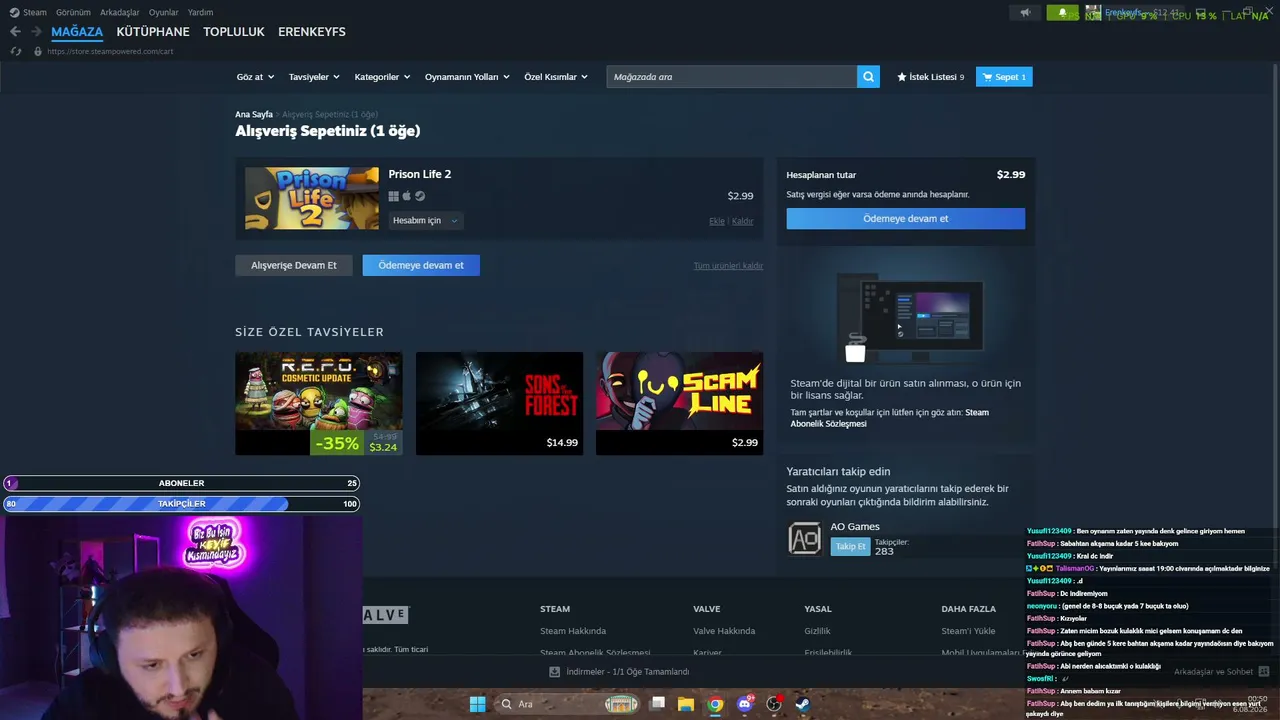1280x720 pixels.
Task: Open the Steam menu
Action: [35, 12]
